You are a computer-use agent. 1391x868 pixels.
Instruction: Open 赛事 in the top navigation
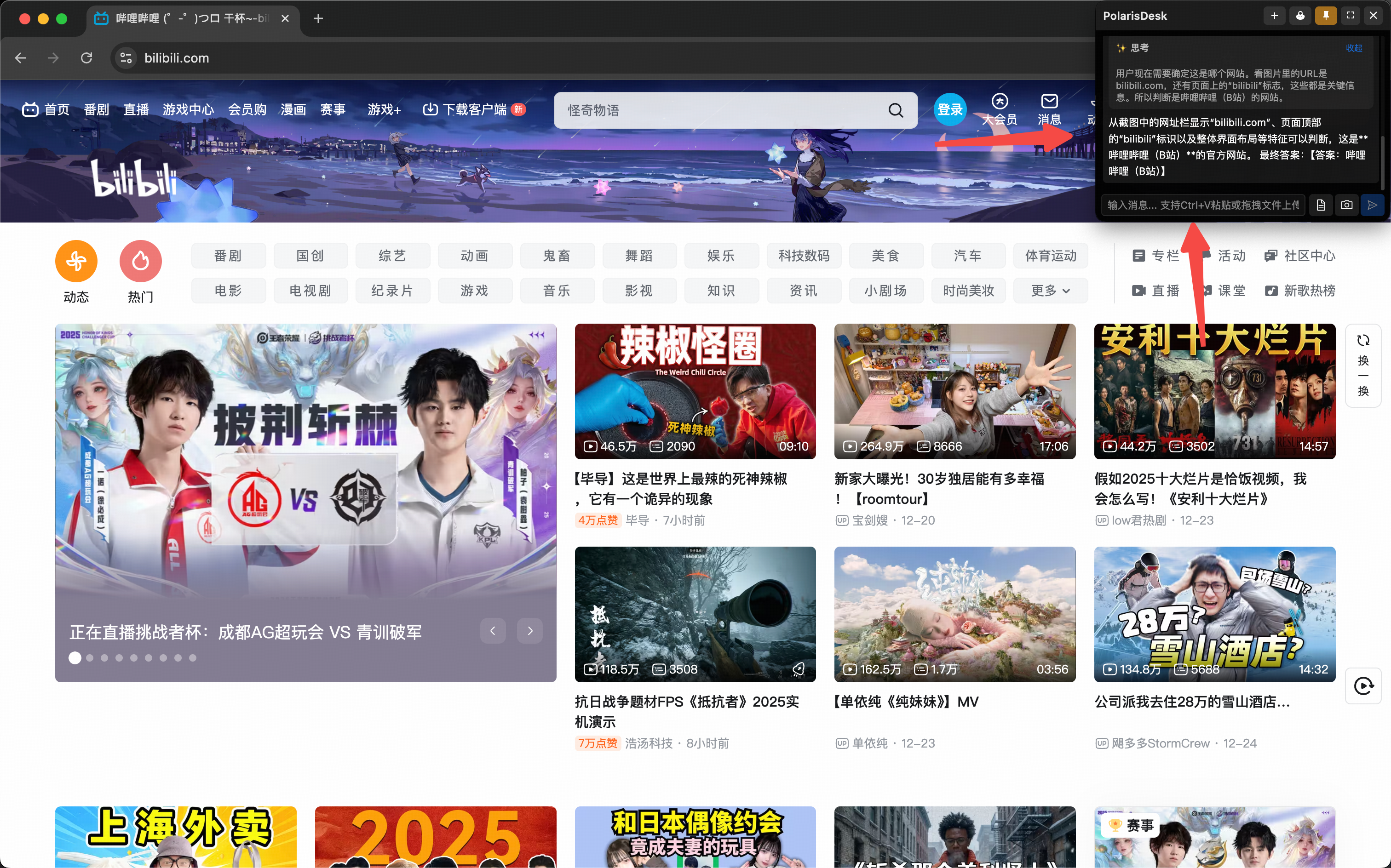tap(333, 109)
